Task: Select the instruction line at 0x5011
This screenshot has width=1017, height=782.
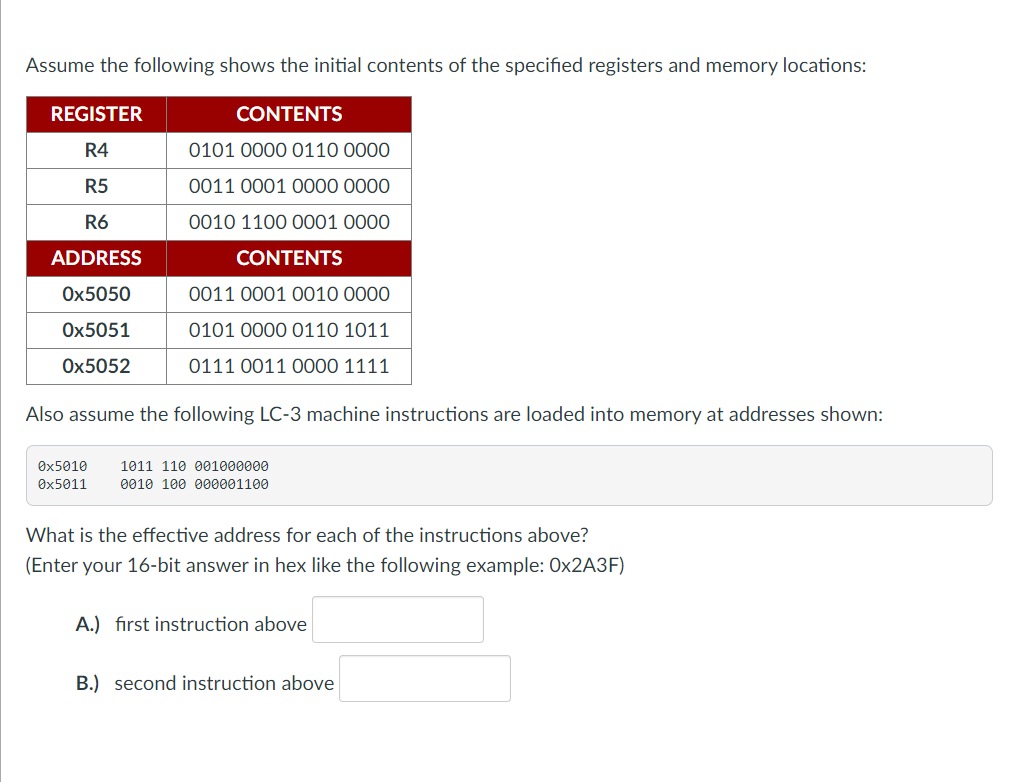Action: tap(153, 484)
